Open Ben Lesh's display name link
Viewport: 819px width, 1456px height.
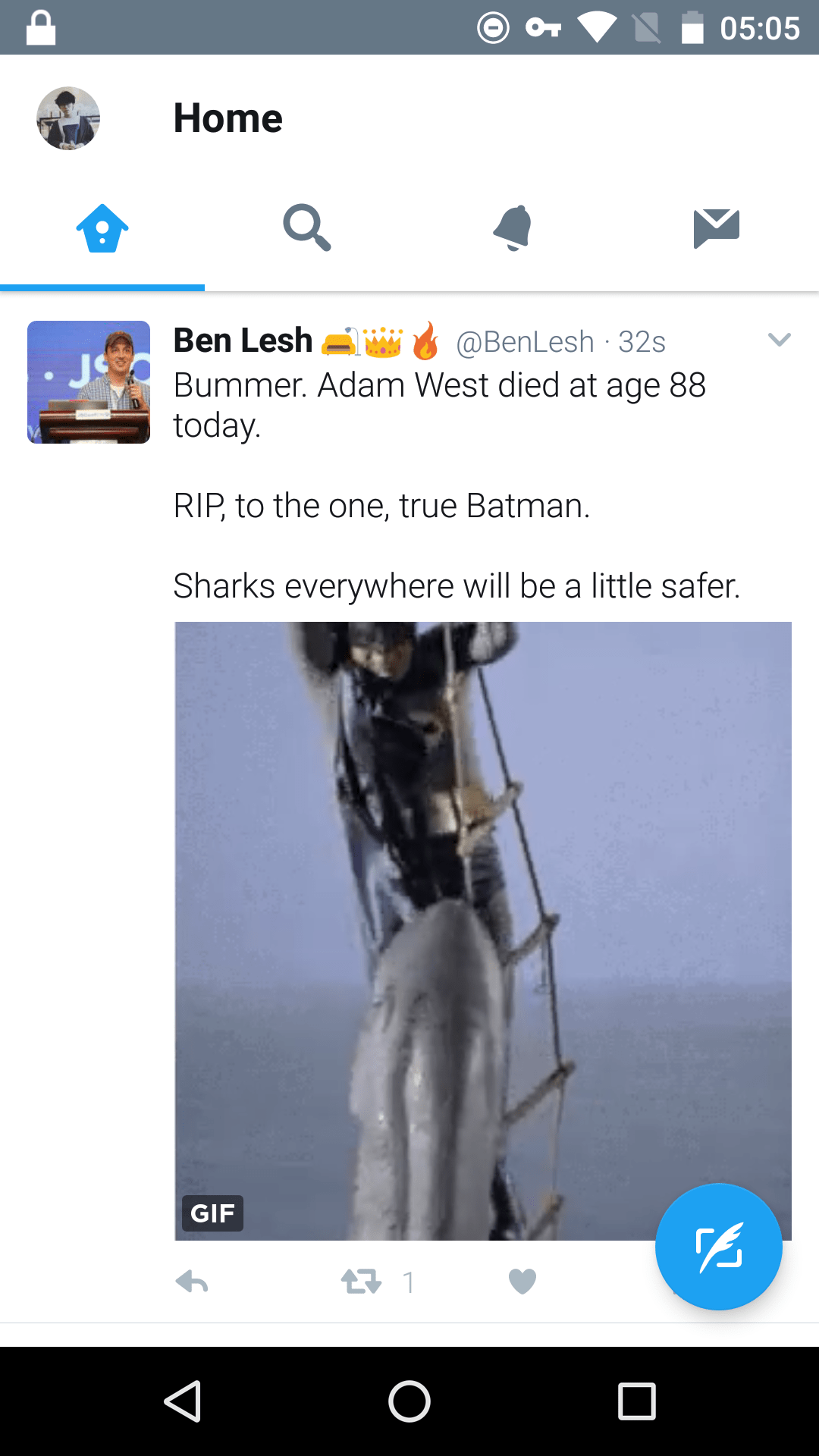pos(243,340)
